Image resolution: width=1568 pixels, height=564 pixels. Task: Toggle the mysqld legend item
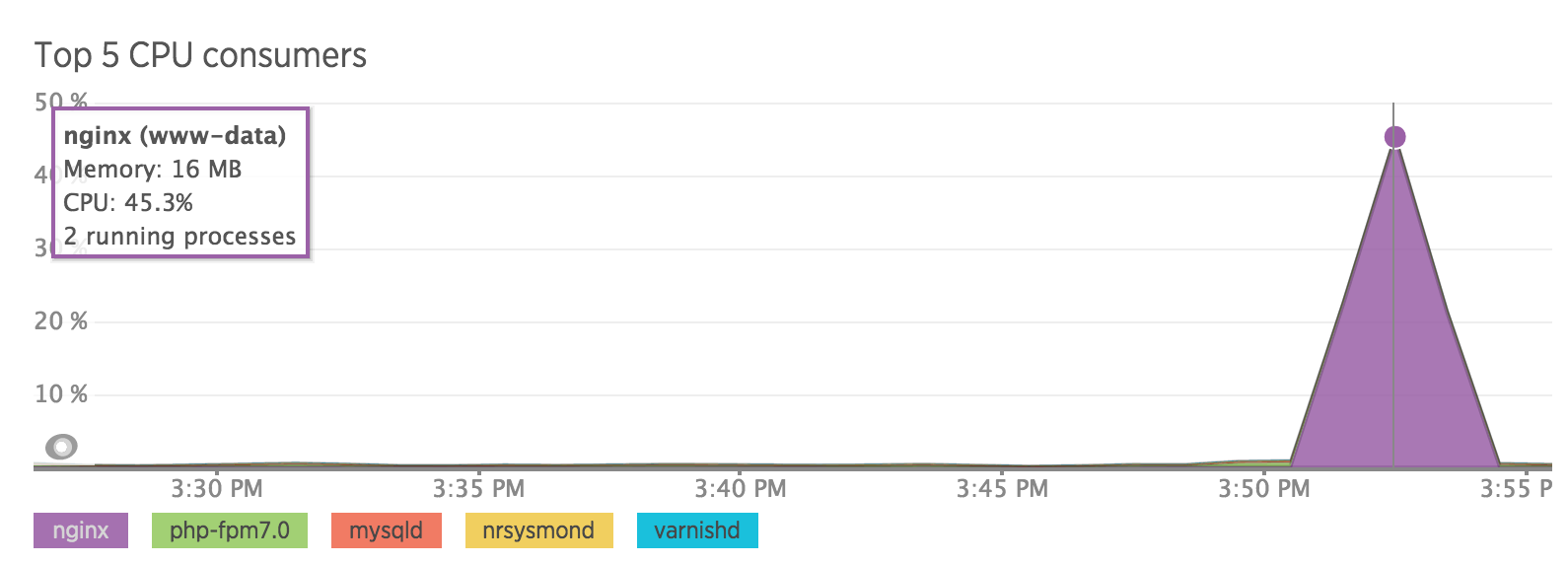click(x=386, y=530)
